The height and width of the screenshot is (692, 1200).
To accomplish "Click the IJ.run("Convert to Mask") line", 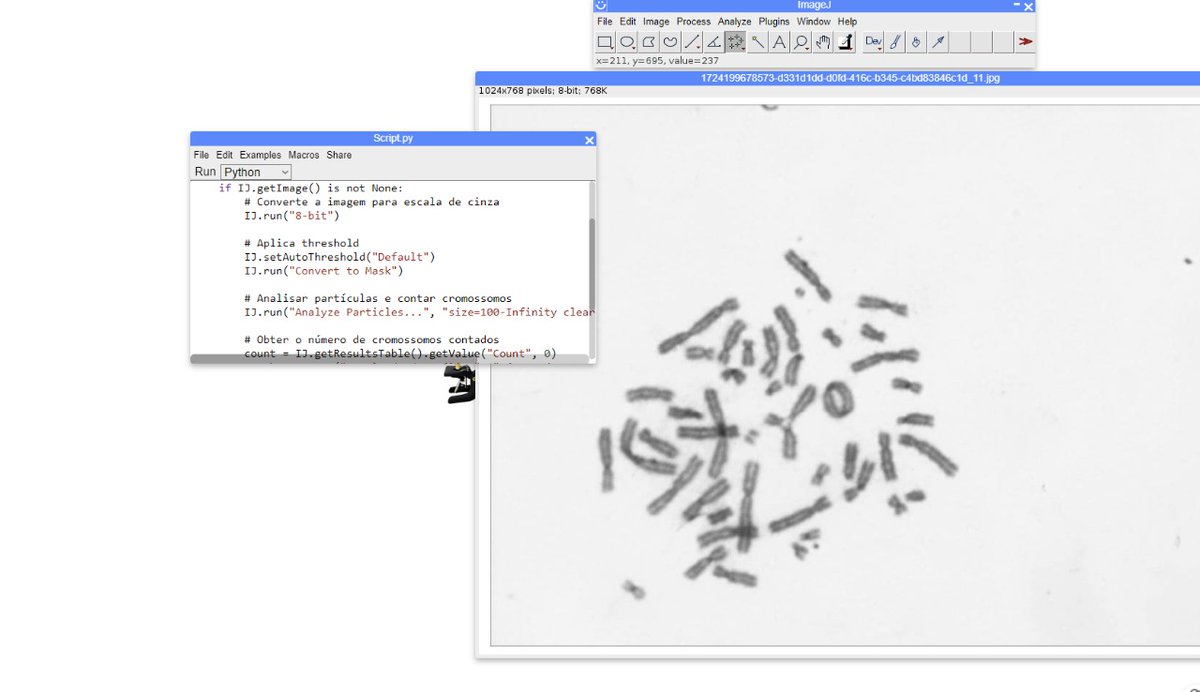I will (x=323, y=271).
